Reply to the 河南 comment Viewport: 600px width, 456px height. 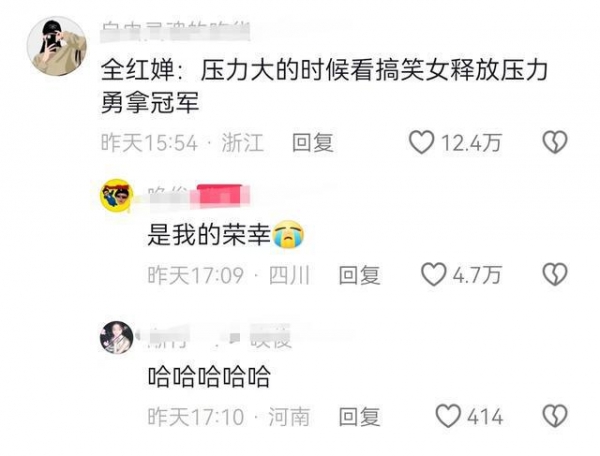pos(359,417)
